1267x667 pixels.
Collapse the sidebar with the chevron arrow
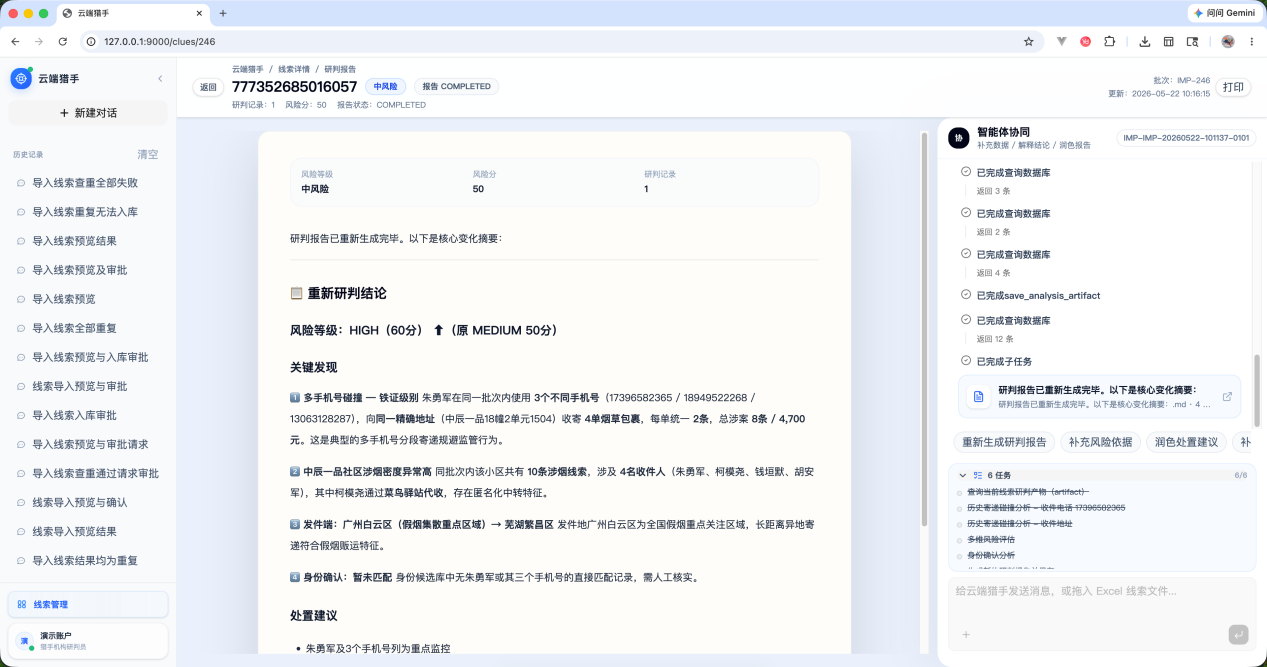click(x=160, y=78)
